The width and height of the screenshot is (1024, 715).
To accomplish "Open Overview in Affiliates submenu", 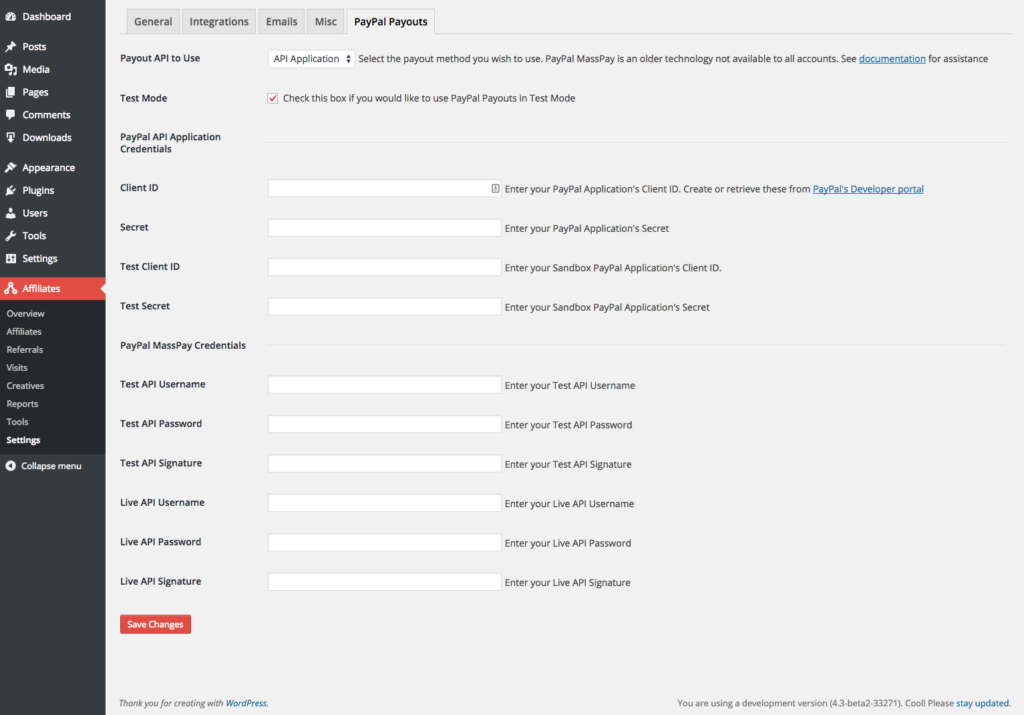I will [25, 313].
